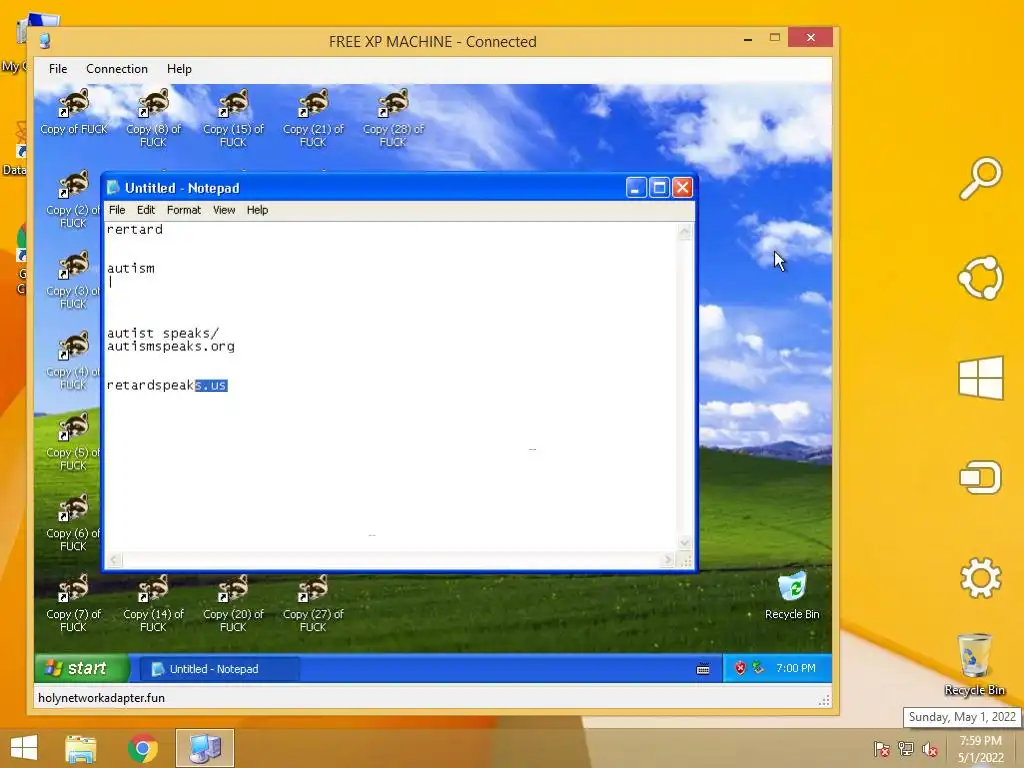Click the host network tray icon
This screenshot has width=1024, height=768.
coord(906,749)
